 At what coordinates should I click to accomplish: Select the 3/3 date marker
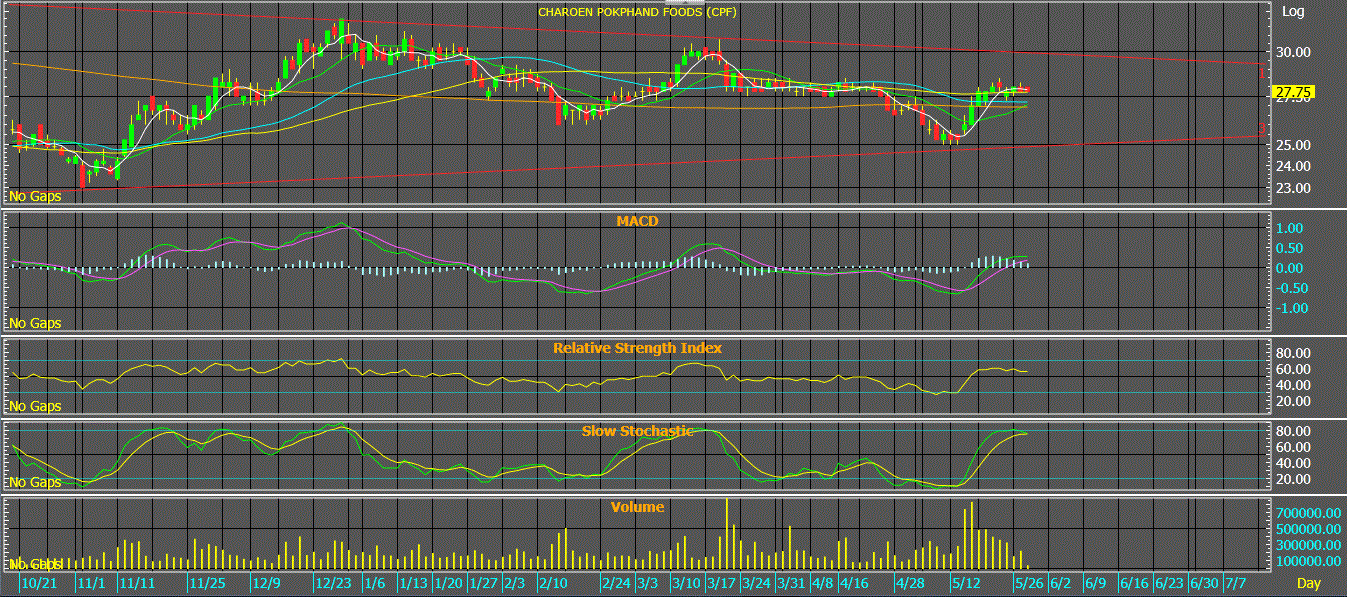tap(647, 583)
